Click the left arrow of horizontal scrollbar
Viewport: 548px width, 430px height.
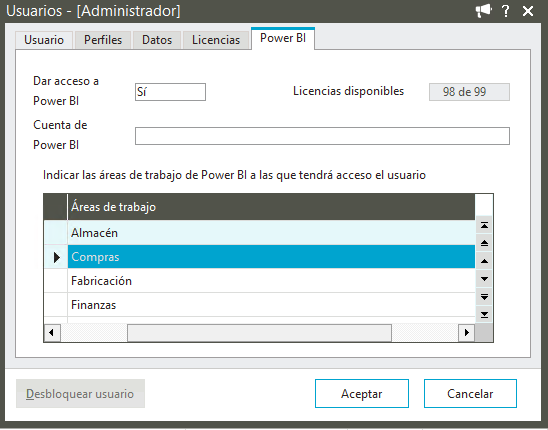coord(52,332)
